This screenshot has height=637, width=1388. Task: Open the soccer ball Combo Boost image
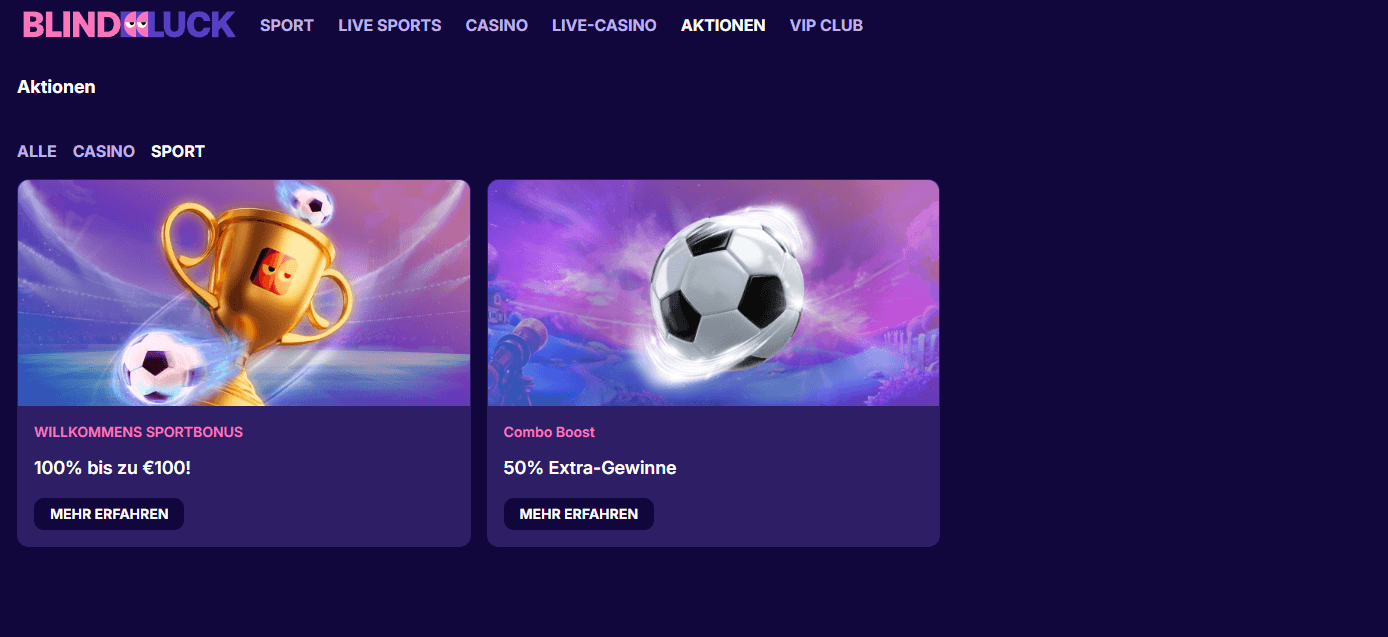(x=713, y=293)
